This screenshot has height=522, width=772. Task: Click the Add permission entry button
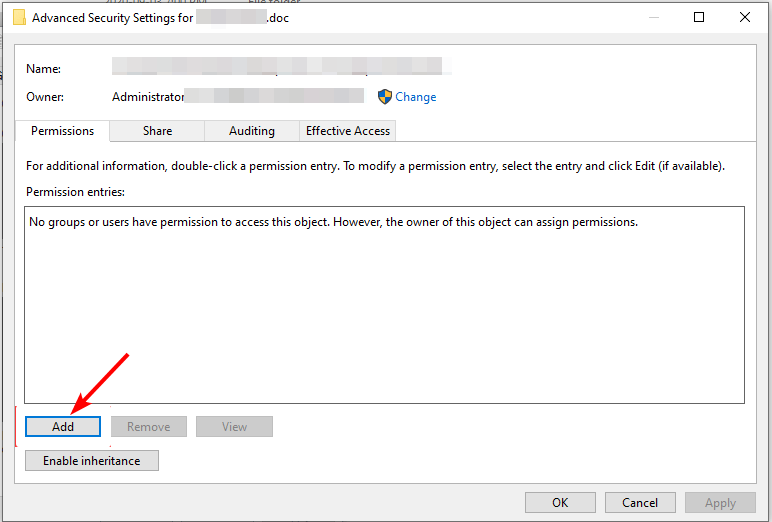pyautogui.click(x=63, y=426)
